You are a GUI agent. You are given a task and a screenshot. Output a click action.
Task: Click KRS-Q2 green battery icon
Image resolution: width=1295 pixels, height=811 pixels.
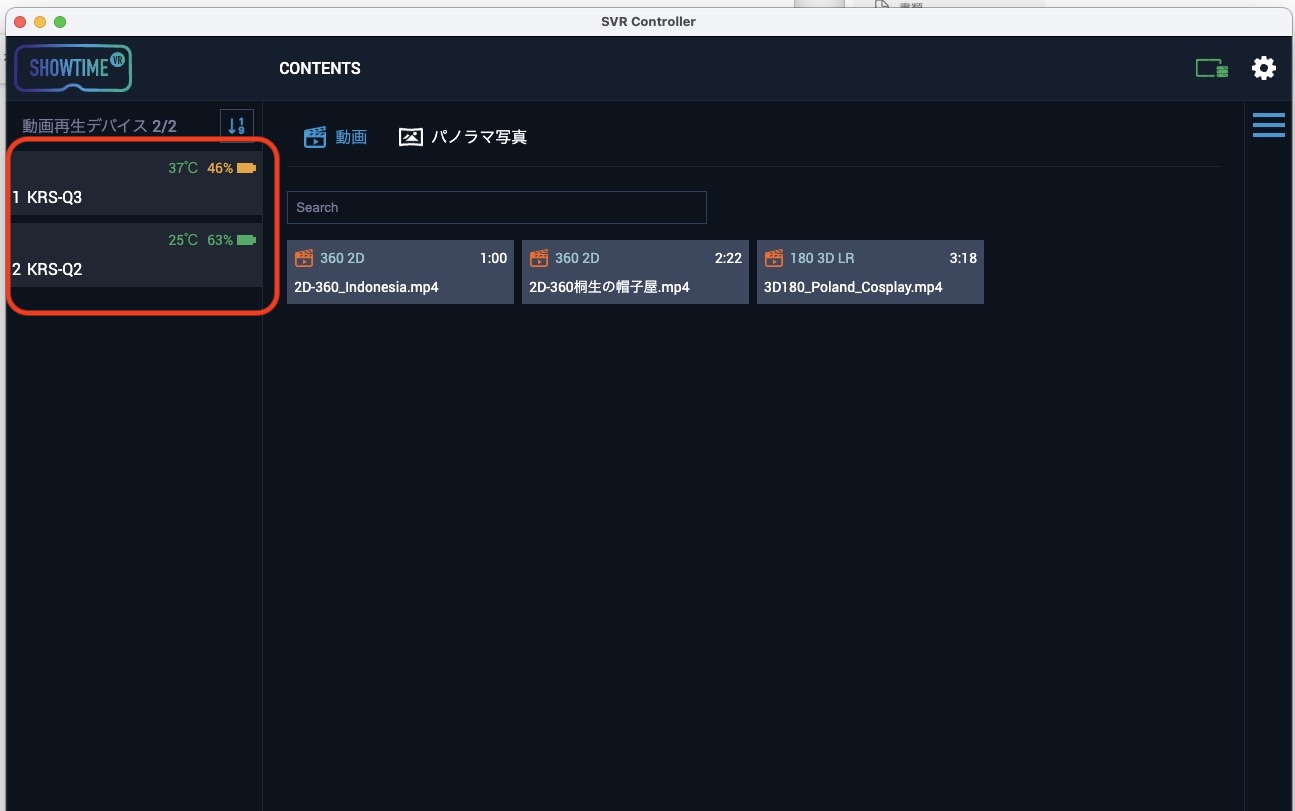tap(246, 240)
